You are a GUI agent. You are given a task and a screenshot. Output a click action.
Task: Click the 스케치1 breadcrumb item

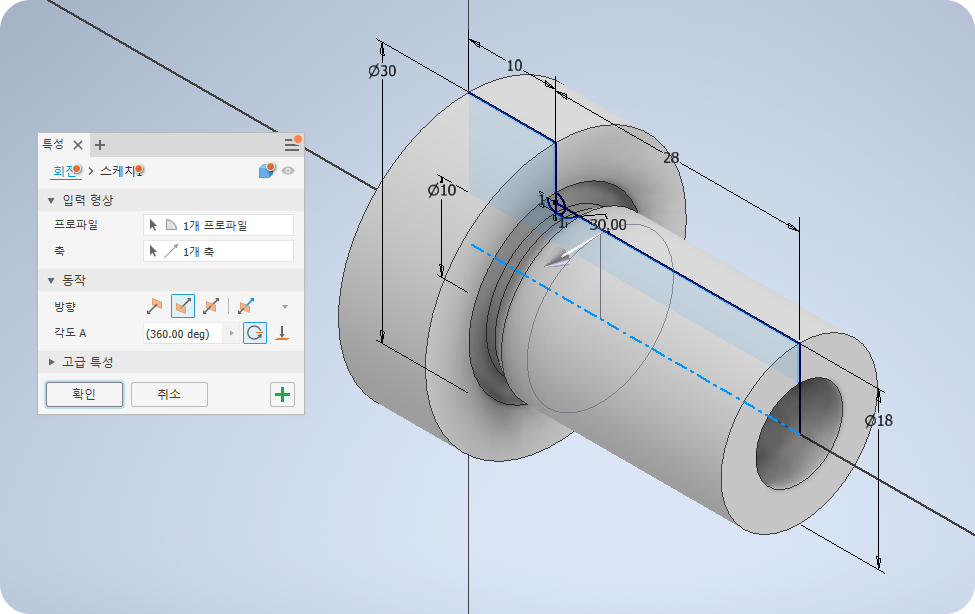click(x=121, y=170)
